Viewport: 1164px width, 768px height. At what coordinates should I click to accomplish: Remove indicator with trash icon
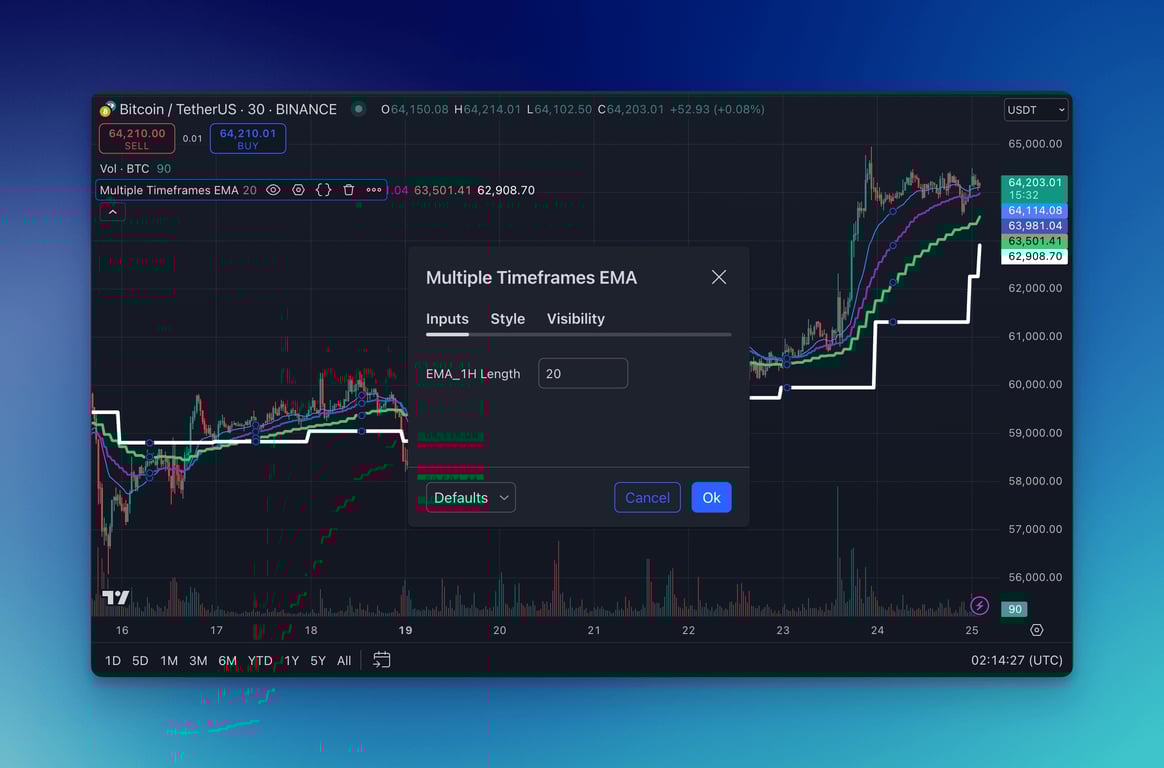click(349, 190)
